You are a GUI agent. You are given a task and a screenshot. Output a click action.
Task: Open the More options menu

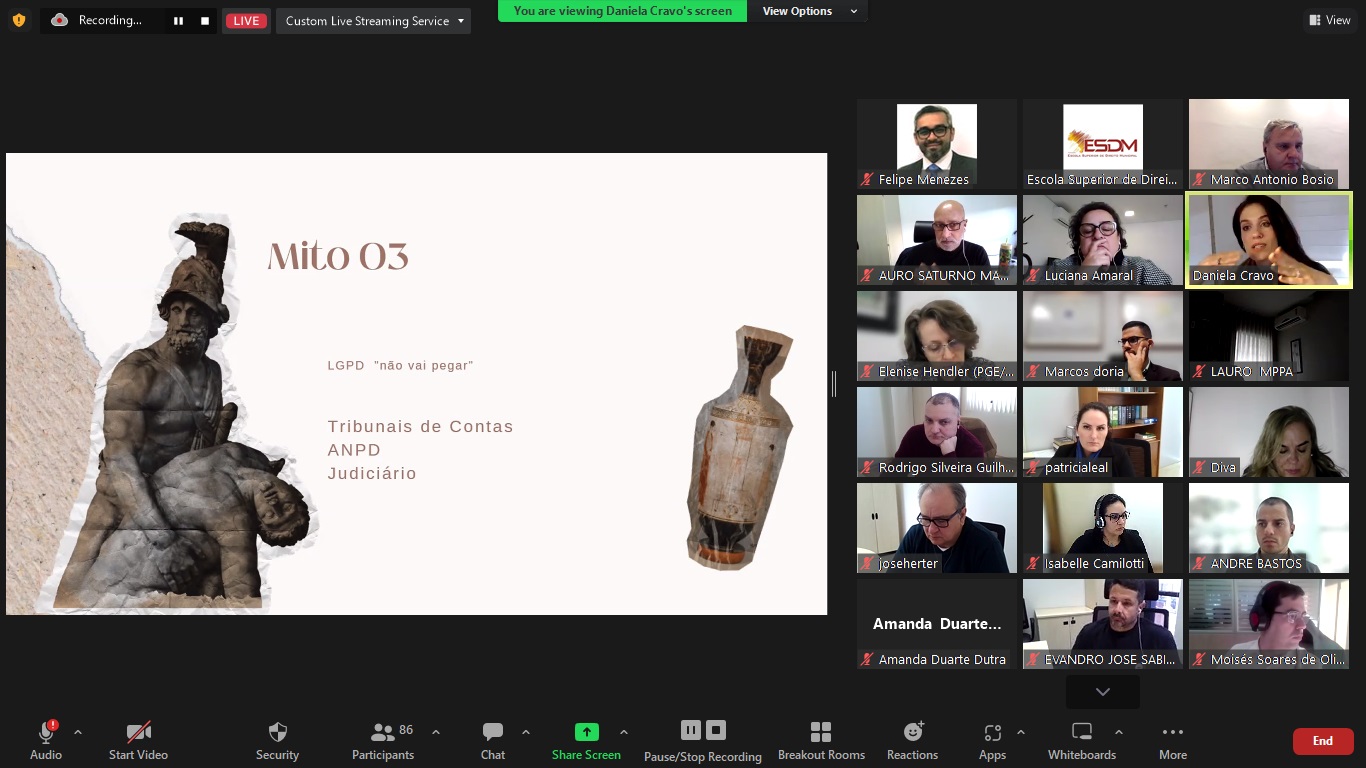1173,740
